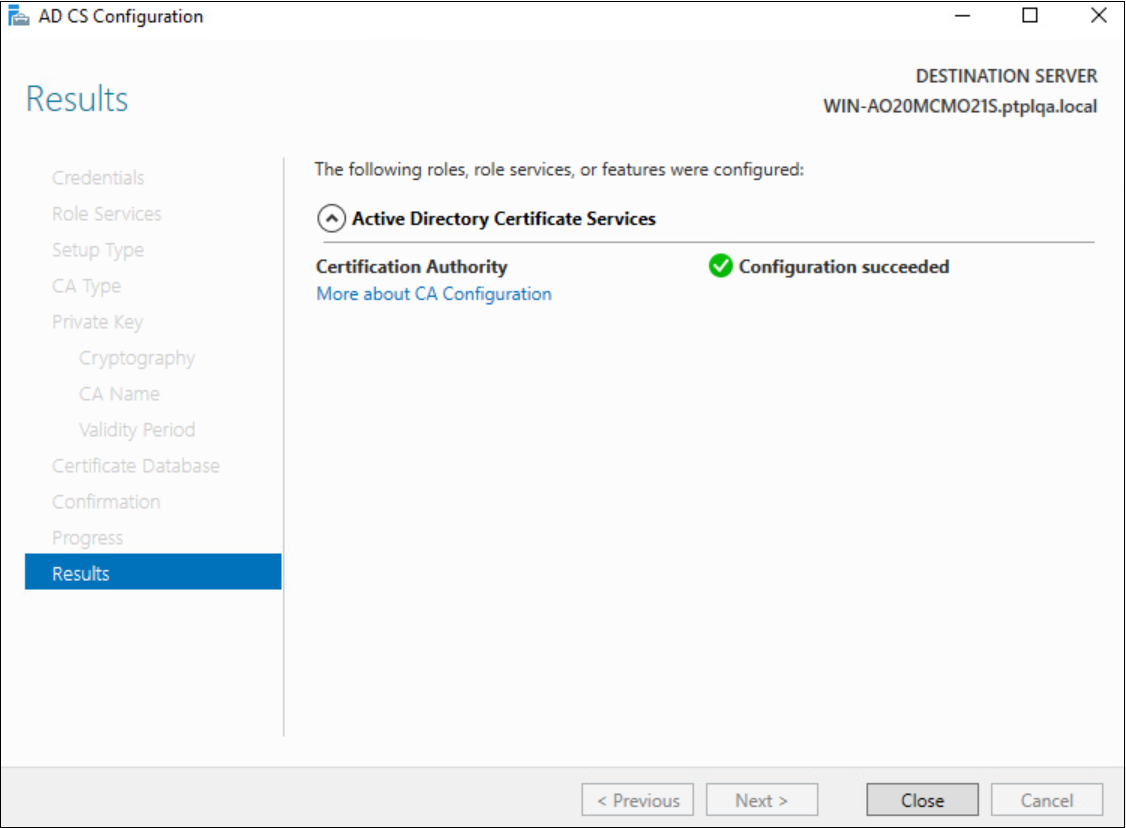Select the Role Services step
Viewport: 1126px width, 828px height.
(107, 214)
